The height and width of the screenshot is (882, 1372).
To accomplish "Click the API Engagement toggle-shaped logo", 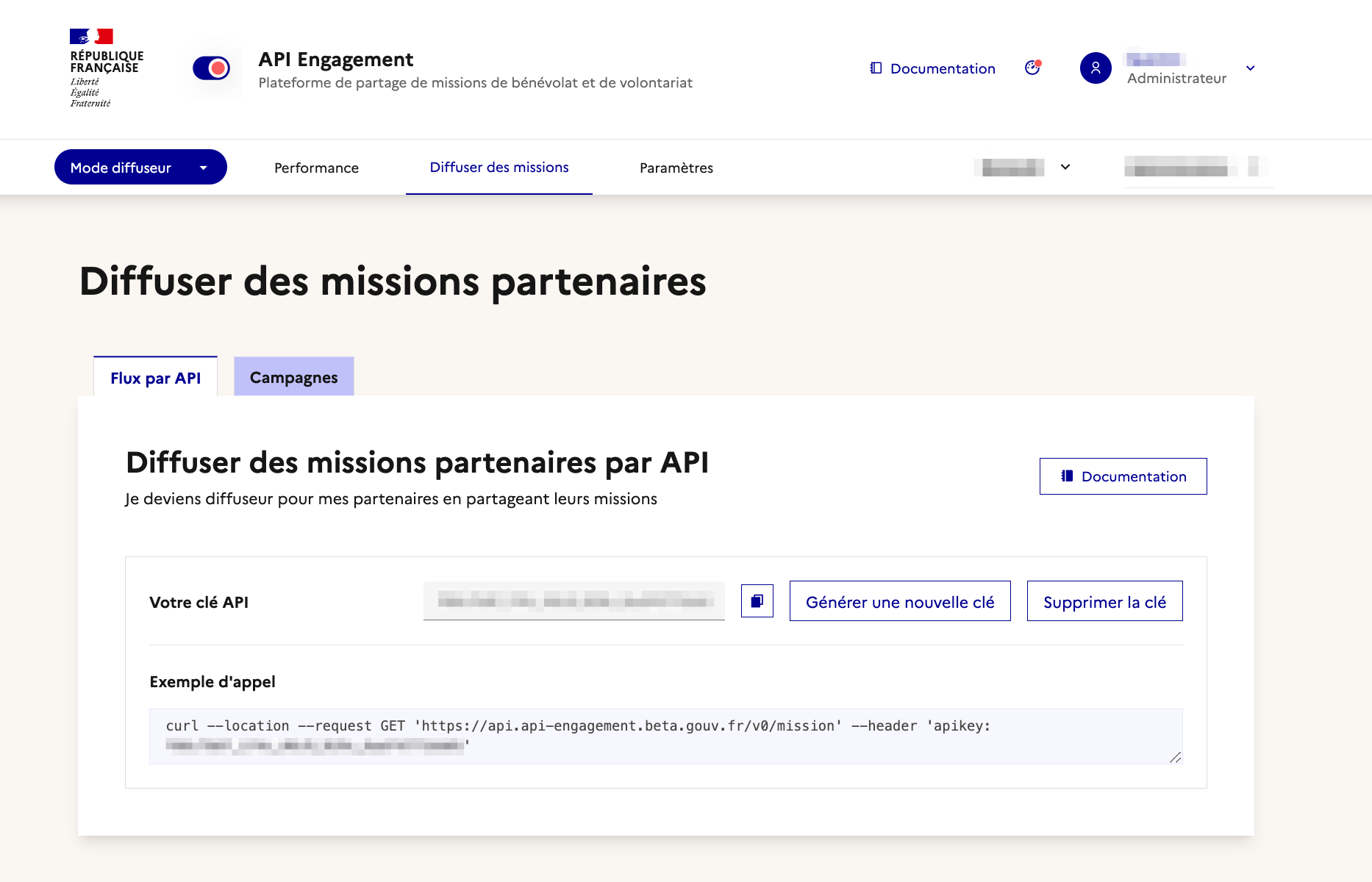I will point(212,68).
